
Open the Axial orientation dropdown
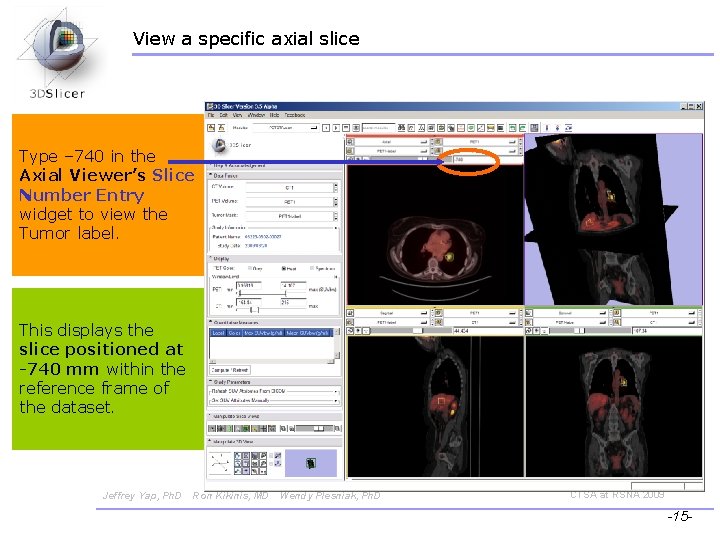point(391,142)
